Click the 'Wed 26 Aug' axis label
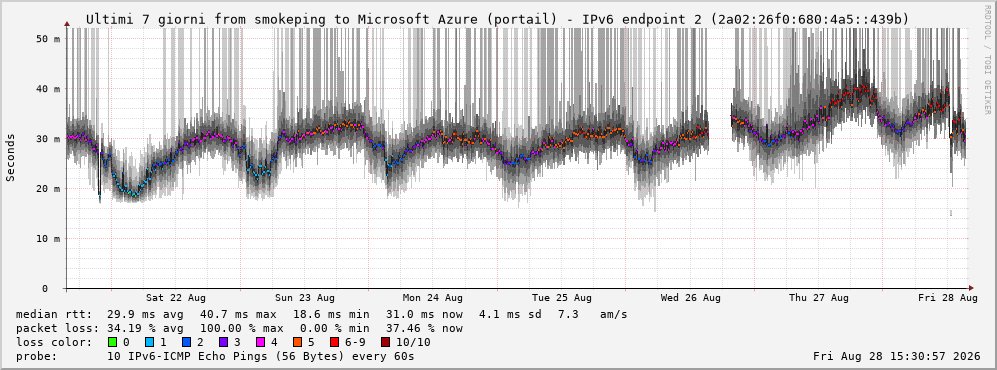This screenshot has height=370, width=997. (x=691, y=298)
